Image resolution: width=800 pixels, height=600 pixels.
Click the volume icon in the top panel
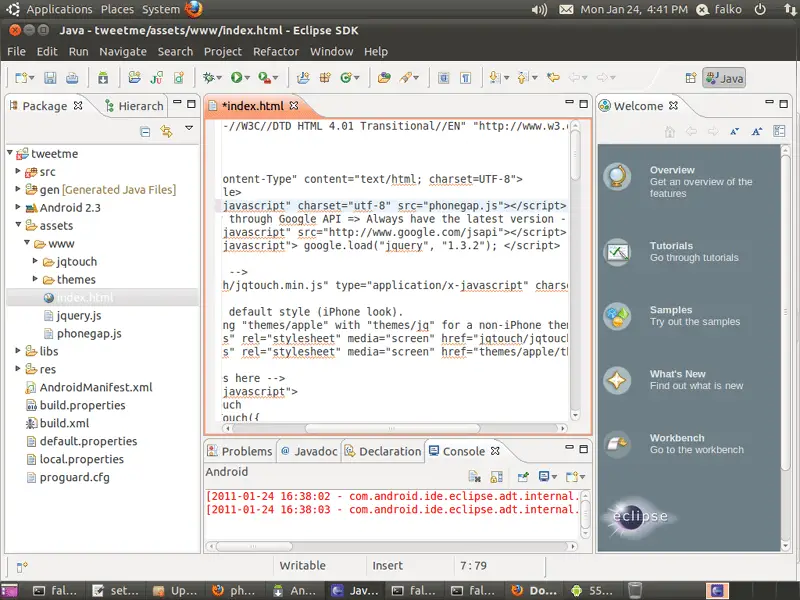[539, 9]
